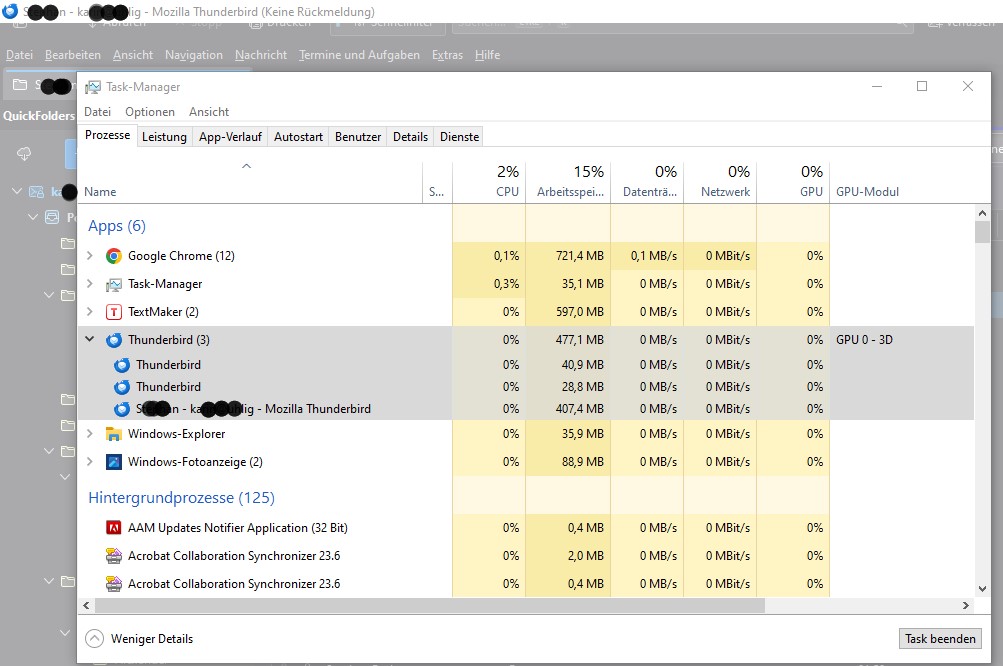Click the horizontal scrollbar in process list
Screen dimensions: 1003x666
[x=430, y=606]
